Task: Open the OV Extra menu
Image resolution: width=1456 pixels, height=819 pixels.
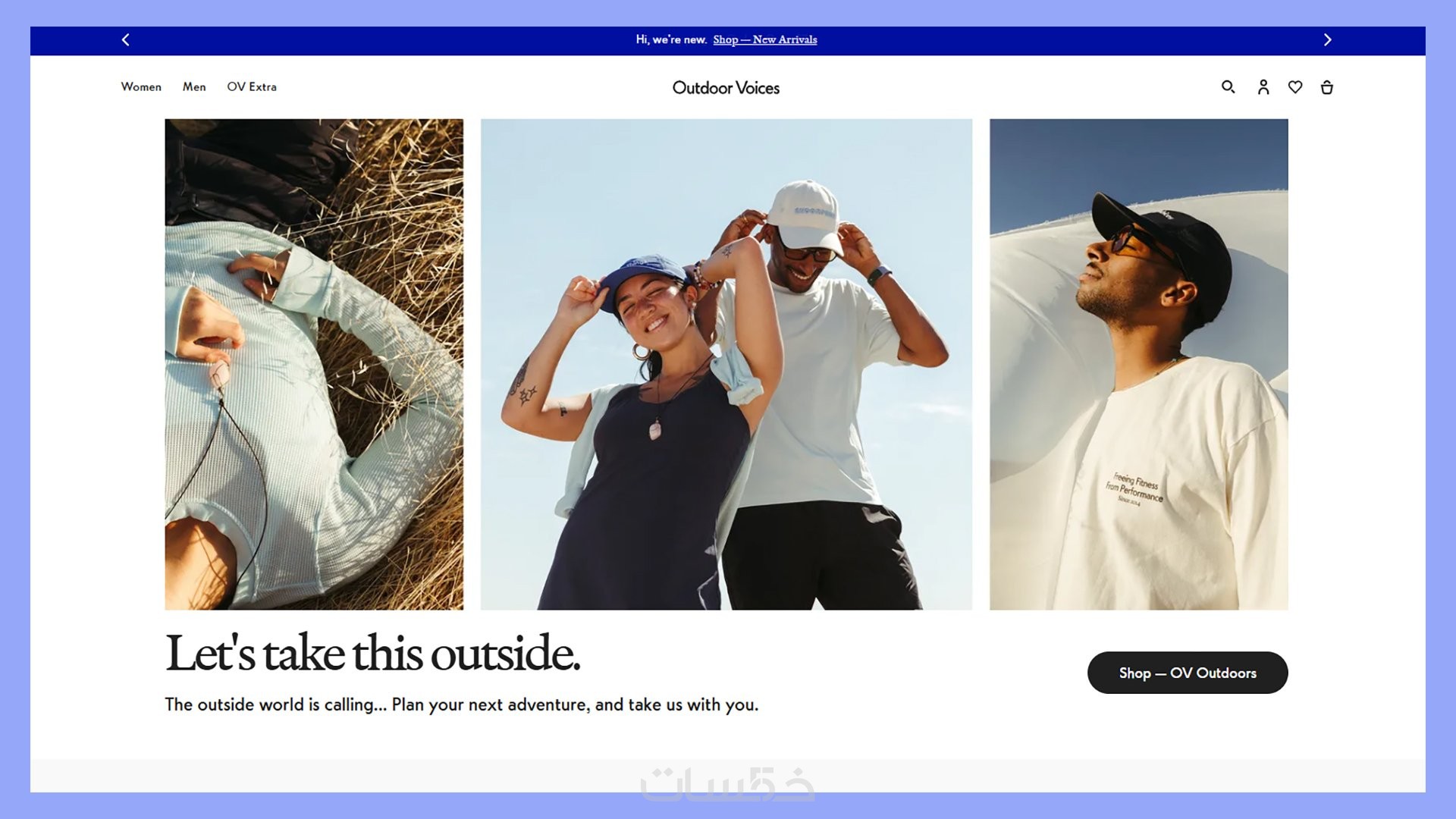Action: click(252, 87)
